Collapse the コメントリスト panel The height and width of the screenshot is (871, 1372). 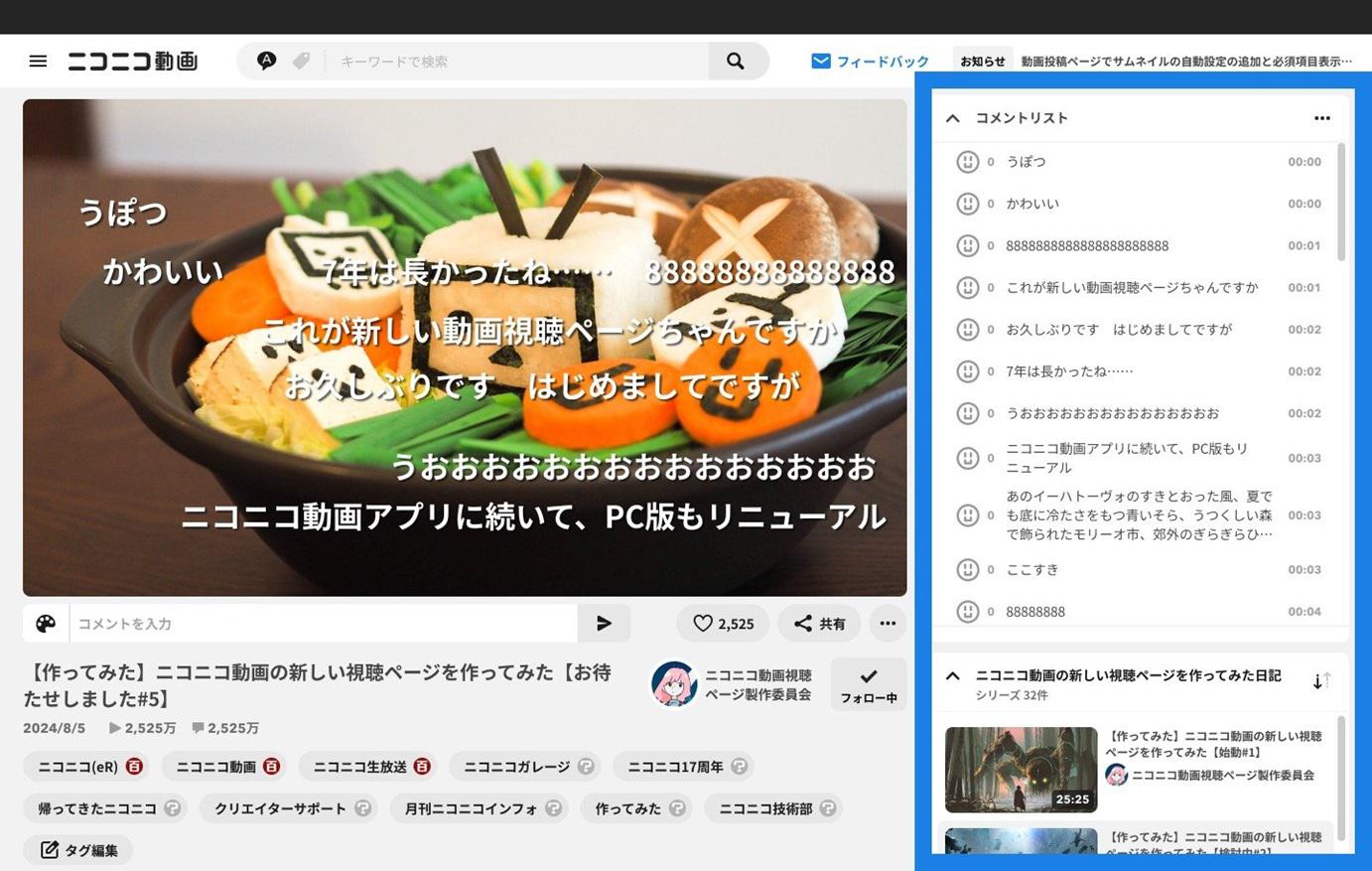click(x=953, y=118)
